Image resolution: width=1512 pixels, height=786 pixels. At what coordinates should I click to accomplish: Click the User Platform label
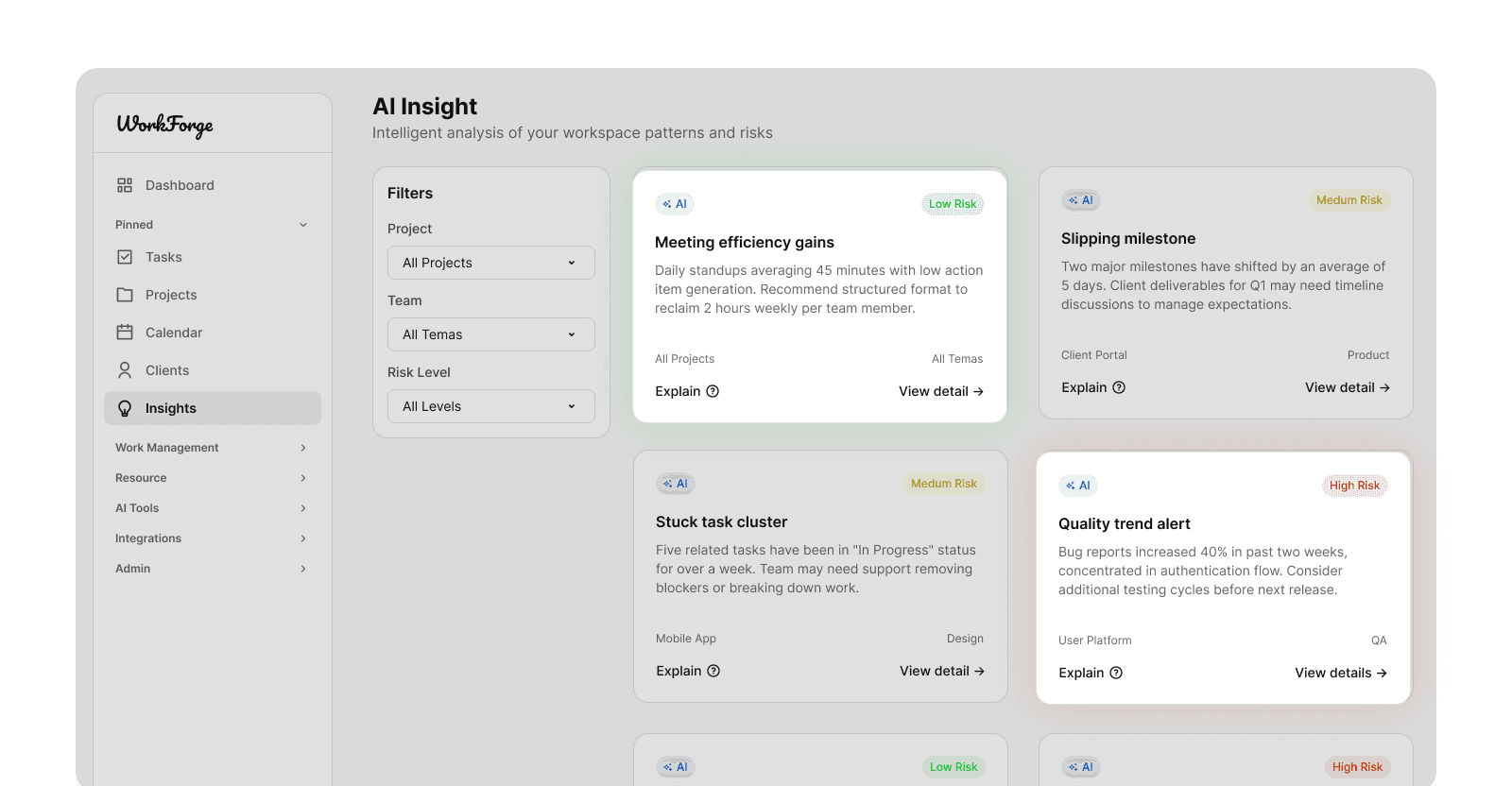click(1095, 641)
